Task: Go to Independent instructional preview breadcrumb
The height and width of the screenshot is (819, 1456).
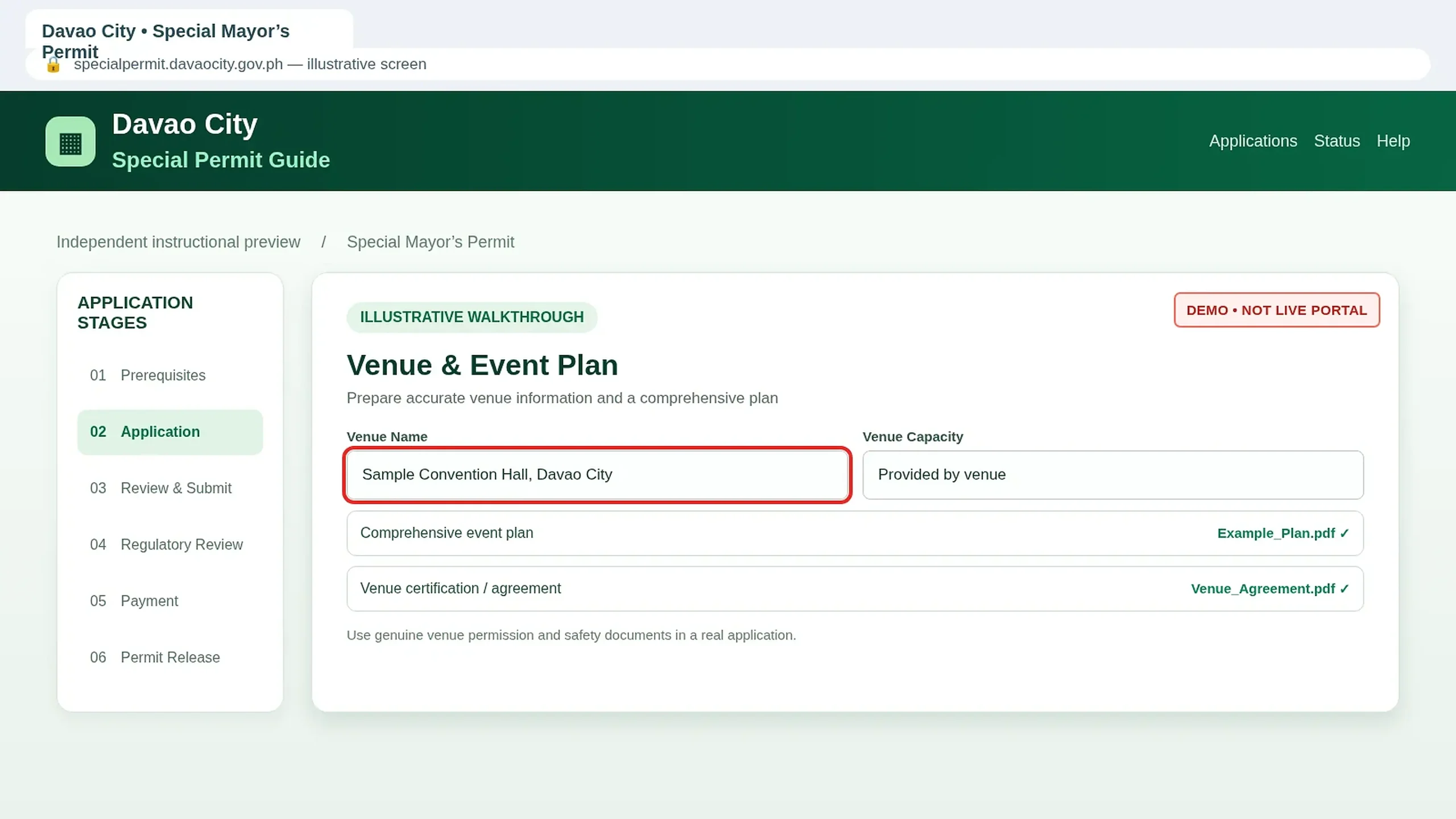Action: 178,242
